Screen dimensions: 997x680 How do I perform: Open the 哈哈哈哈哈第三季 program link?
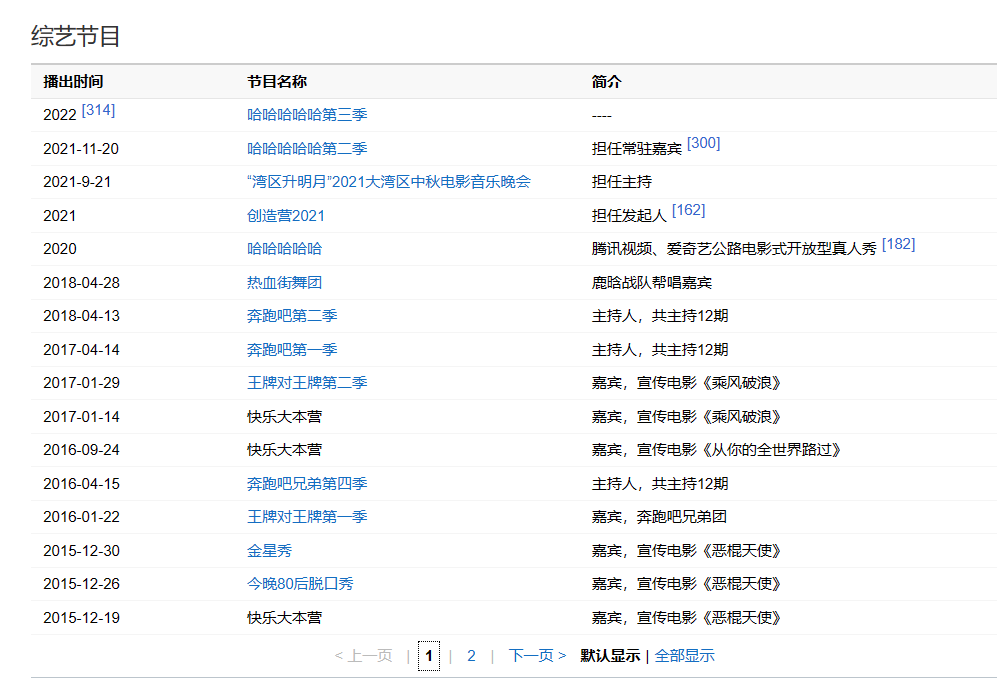pos(307,115)
